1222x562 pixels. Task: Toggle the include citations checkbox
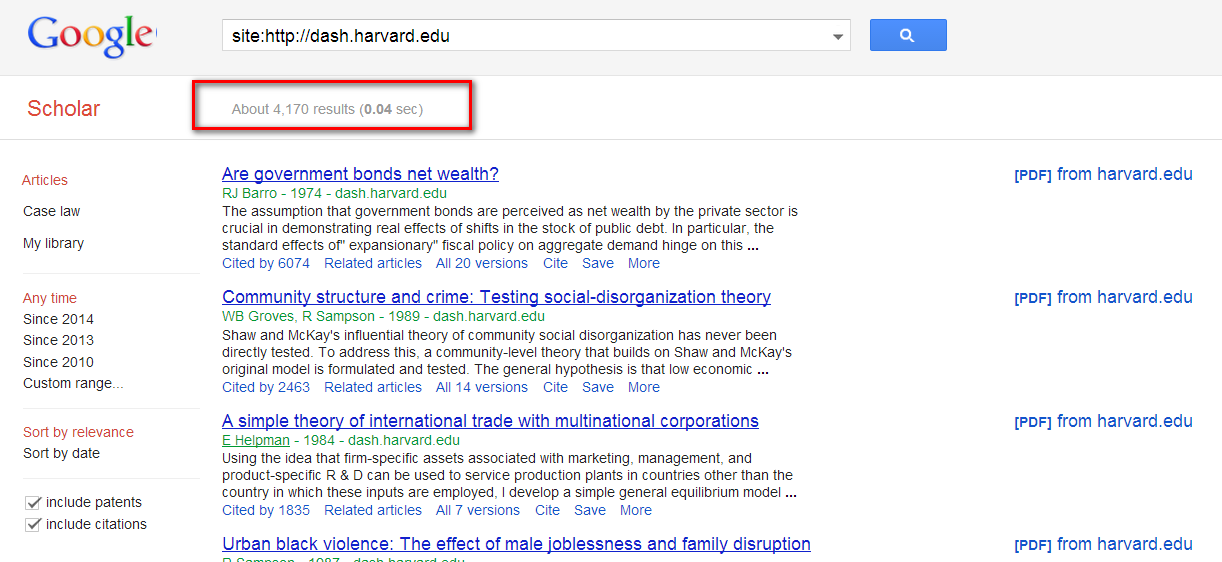pos(33,525)
